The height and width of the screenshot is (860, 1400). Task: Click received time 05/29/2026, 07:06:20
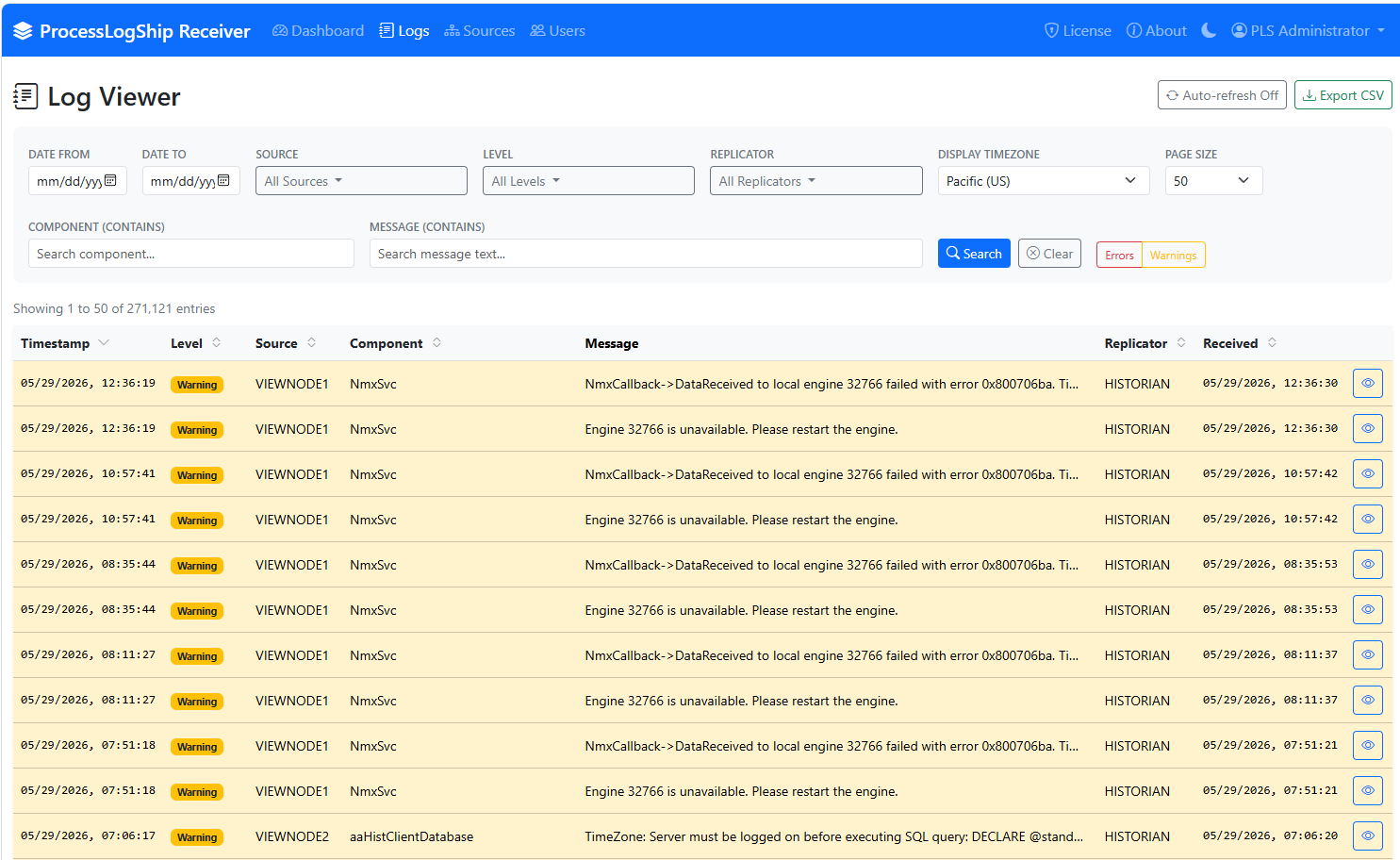point(1270,835)
